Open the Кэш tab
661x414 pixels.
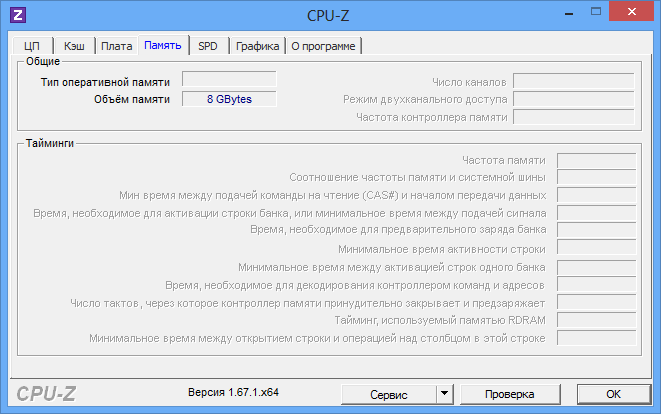pos(74,46)
